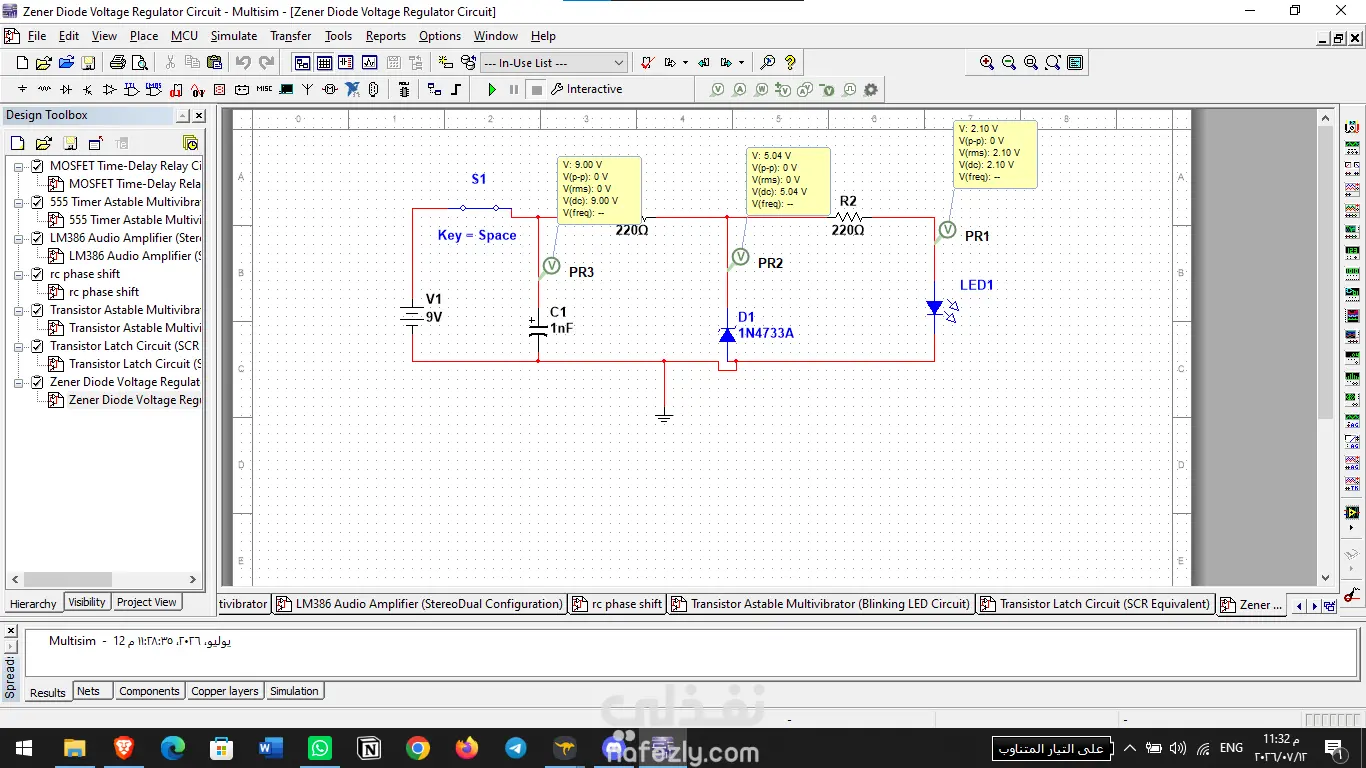Toggle switch S1 in the schematic
This screenshot has width=1366, height=768.
[479, 208]
